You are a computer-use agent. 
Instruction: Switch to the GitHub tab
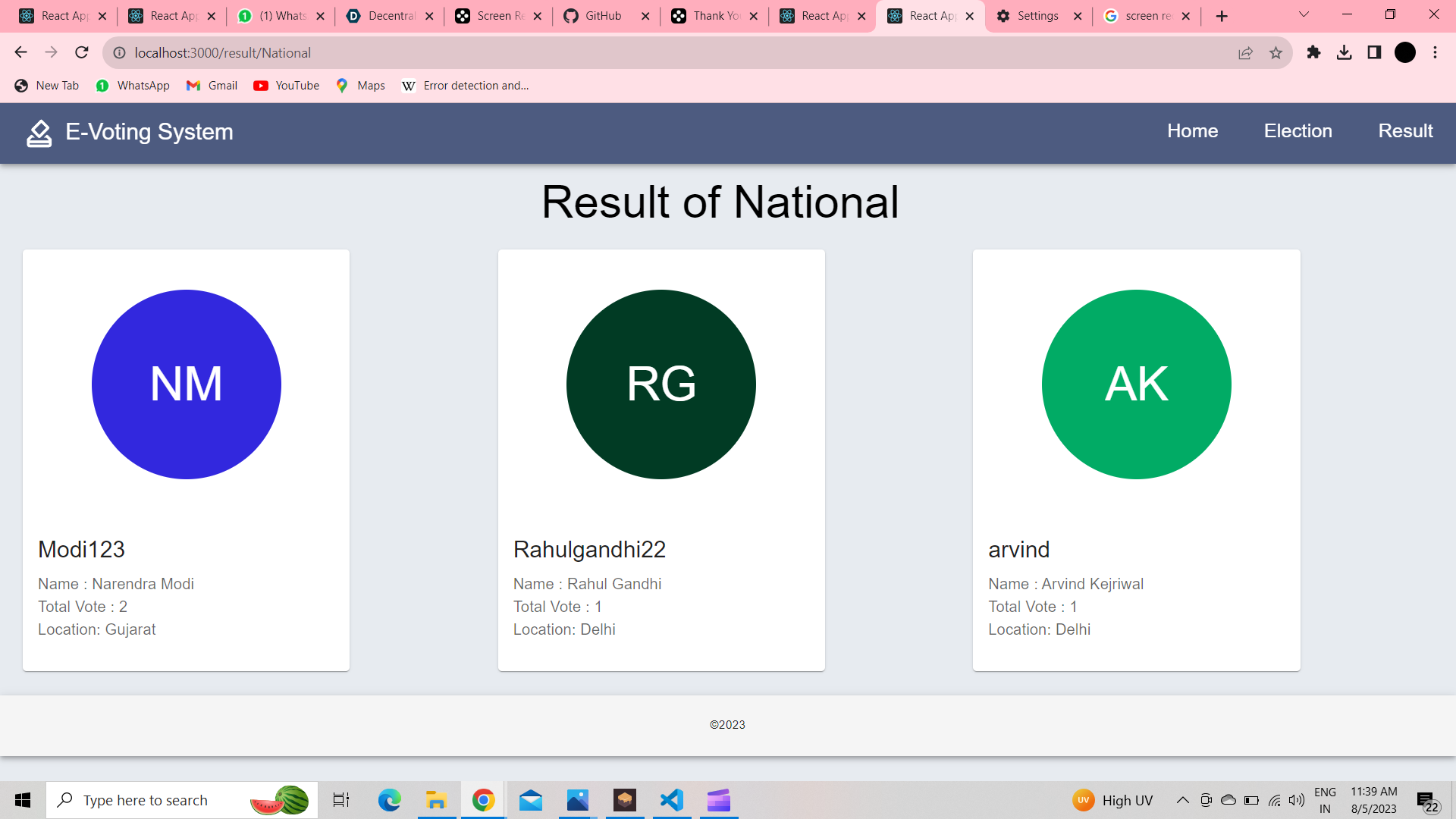click(x=604, y=16)
